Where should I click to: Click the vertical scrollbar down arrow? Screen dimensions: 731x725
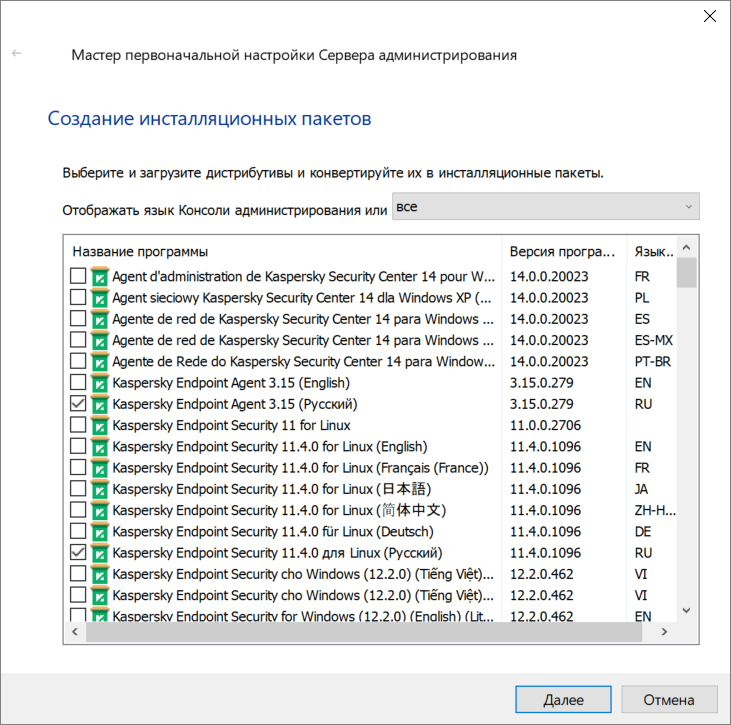(x=687, y=610)
